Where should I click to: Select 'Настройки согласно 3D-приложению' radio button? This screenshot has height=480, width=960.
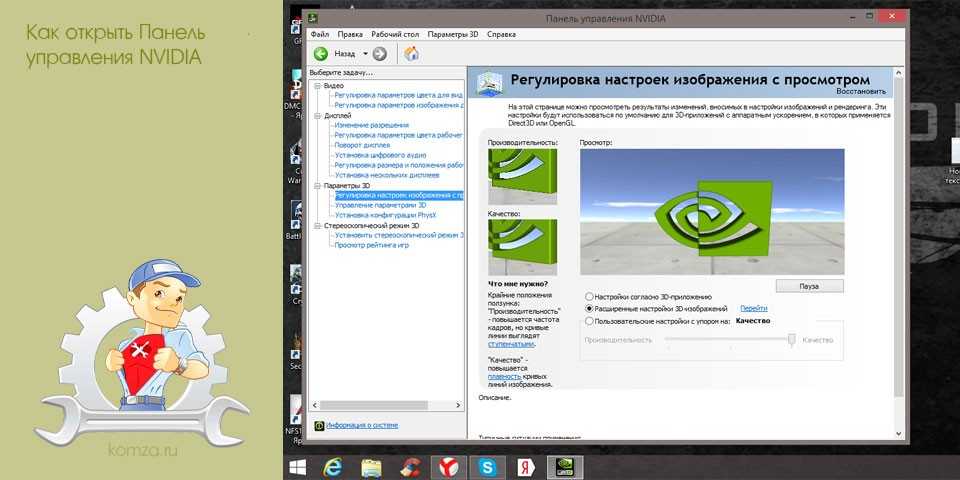588,297
